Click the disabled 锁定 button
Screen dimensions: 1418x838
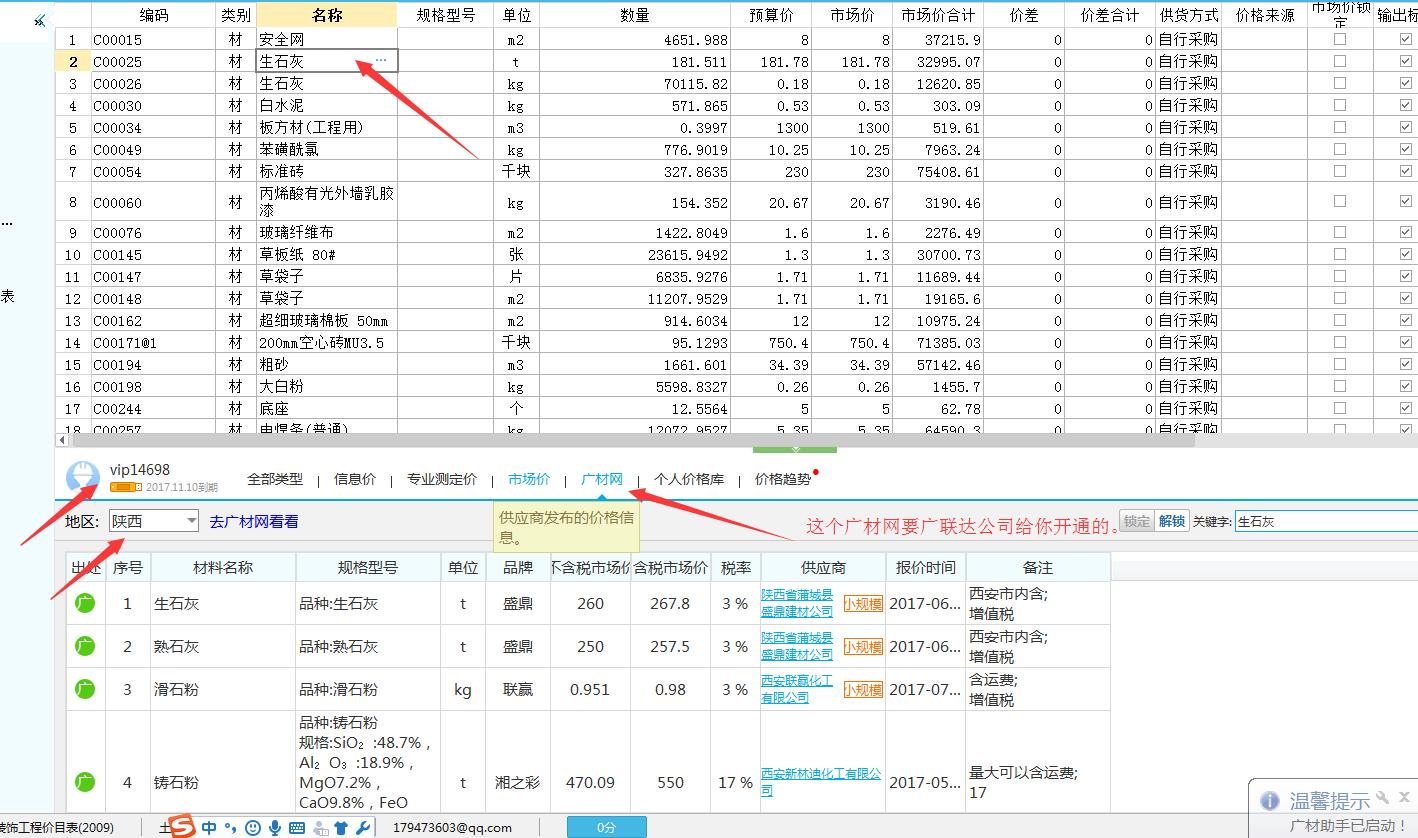[x=1137, y=521]
